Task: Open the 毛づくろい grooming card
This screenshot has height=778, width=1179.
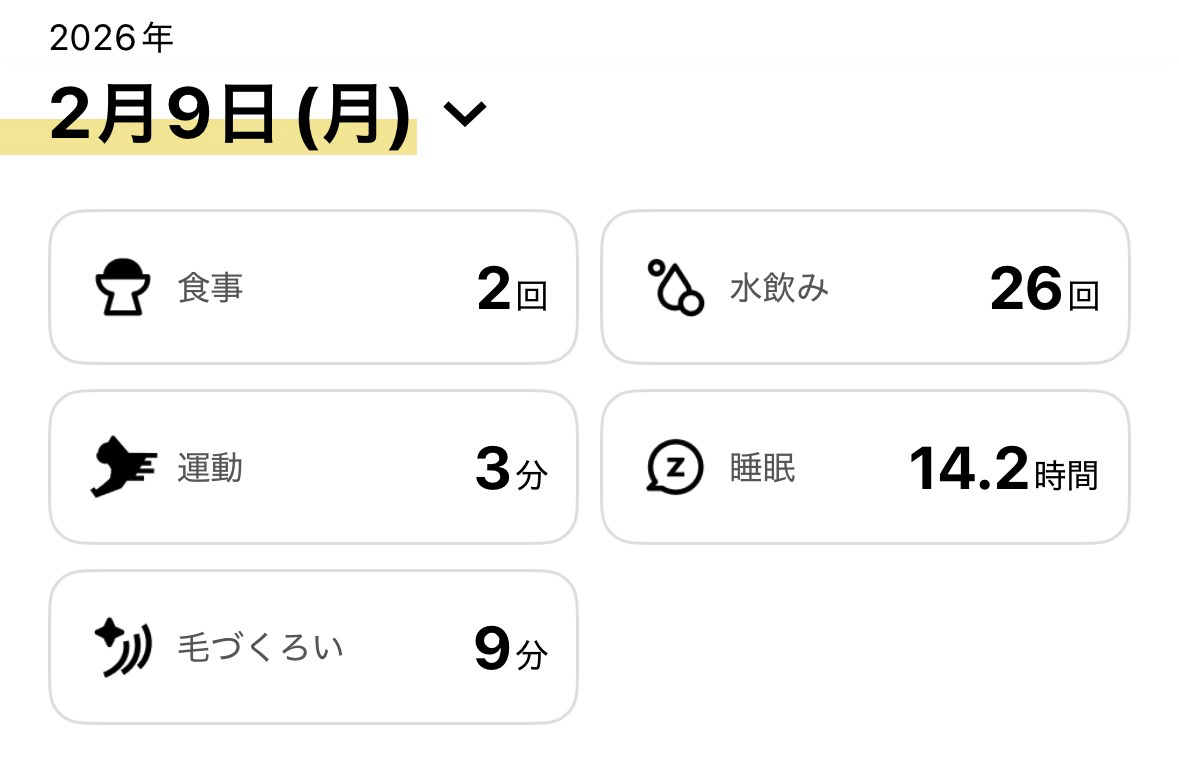Action: point(313,648)
